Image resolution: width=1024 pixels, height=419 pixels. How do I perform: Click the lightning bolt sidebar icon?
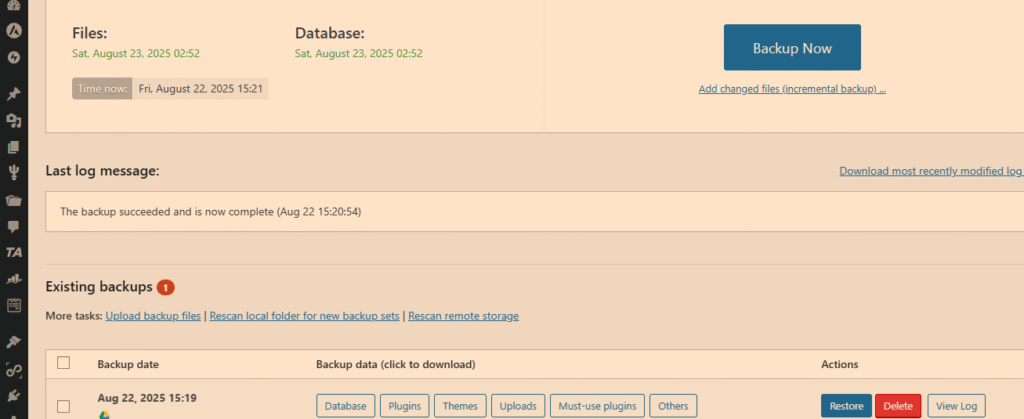coord(13,57)
